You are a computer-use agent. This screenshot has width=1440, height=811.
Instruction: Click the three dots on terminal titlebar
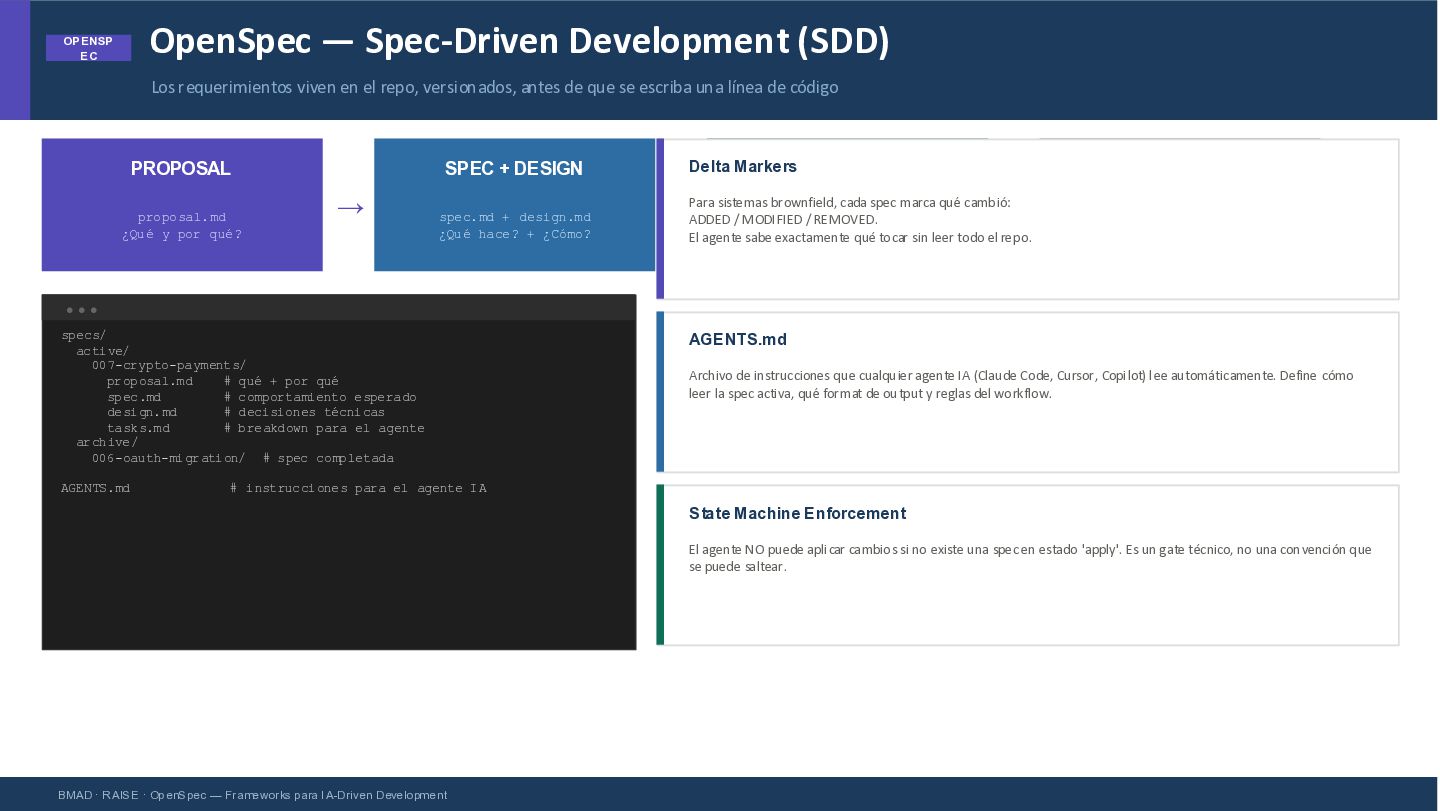pos(81,310)
